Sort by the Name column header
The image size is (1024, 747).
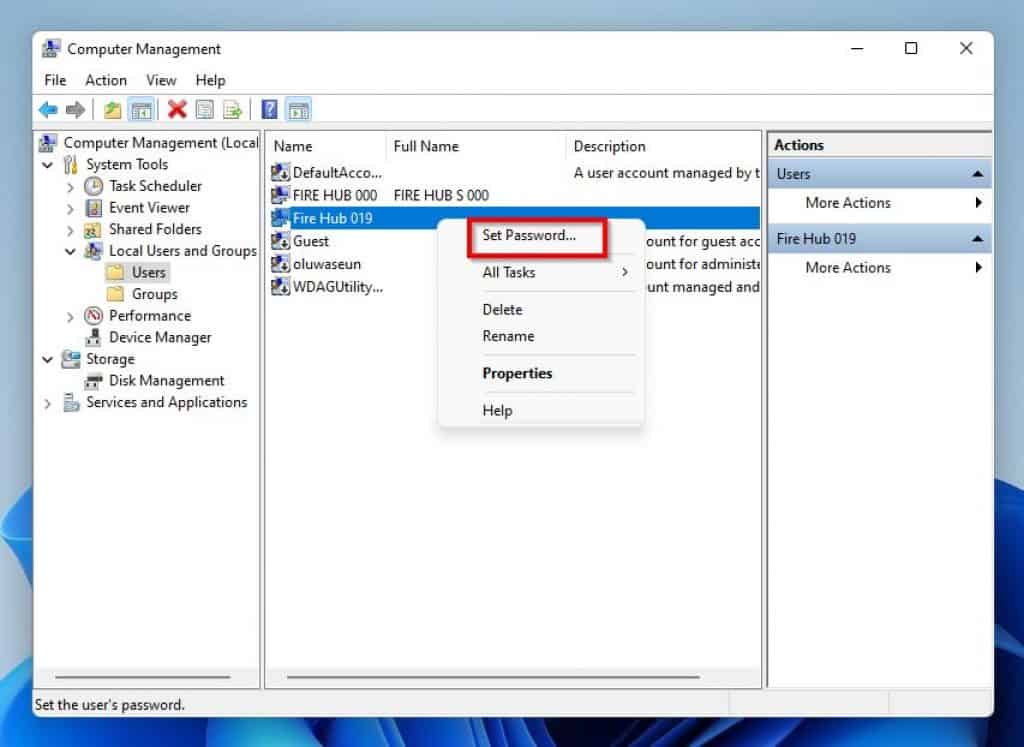[327, 146]
